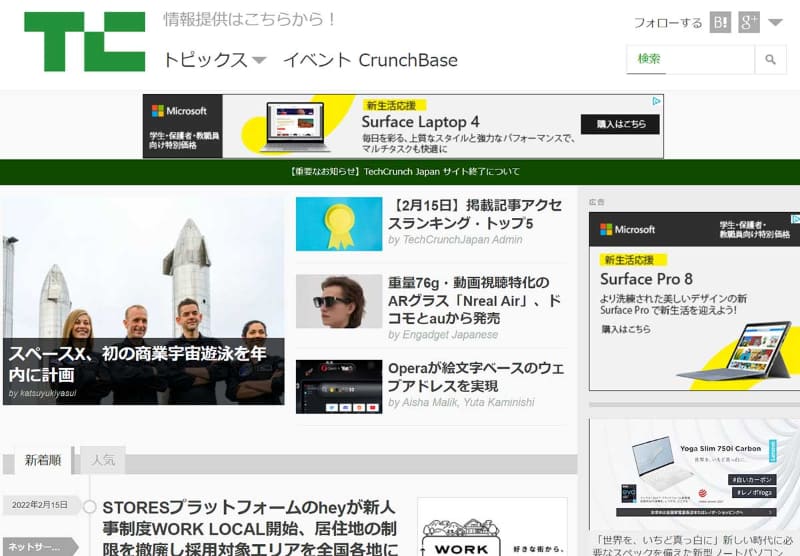Click author katsuyukiyasui on the featured story
Viewport: 800px width, 556px height.
(x=42, y=393)
